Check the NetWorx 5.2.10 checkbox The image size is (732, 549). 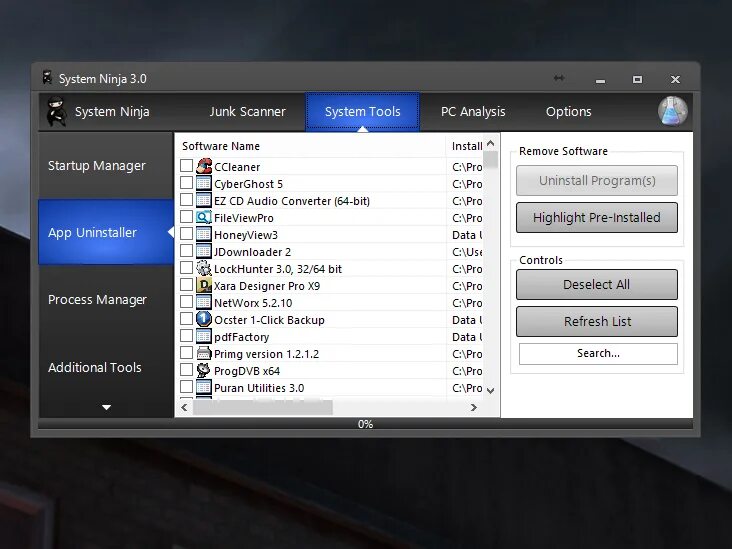pyautogui.click(x=187, y=302)
